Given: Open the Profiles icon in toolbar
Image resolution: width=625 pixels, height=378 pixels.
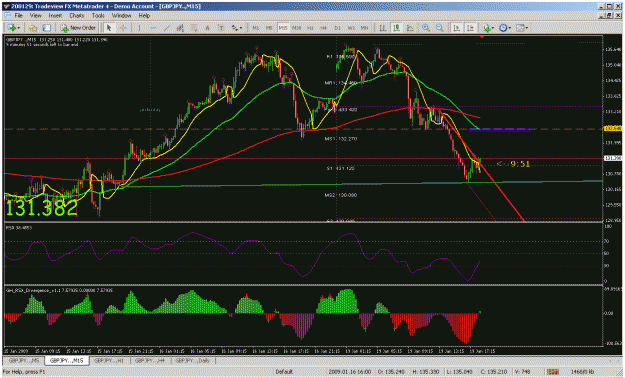Looking at the screenshot, I should click(32, 28).
